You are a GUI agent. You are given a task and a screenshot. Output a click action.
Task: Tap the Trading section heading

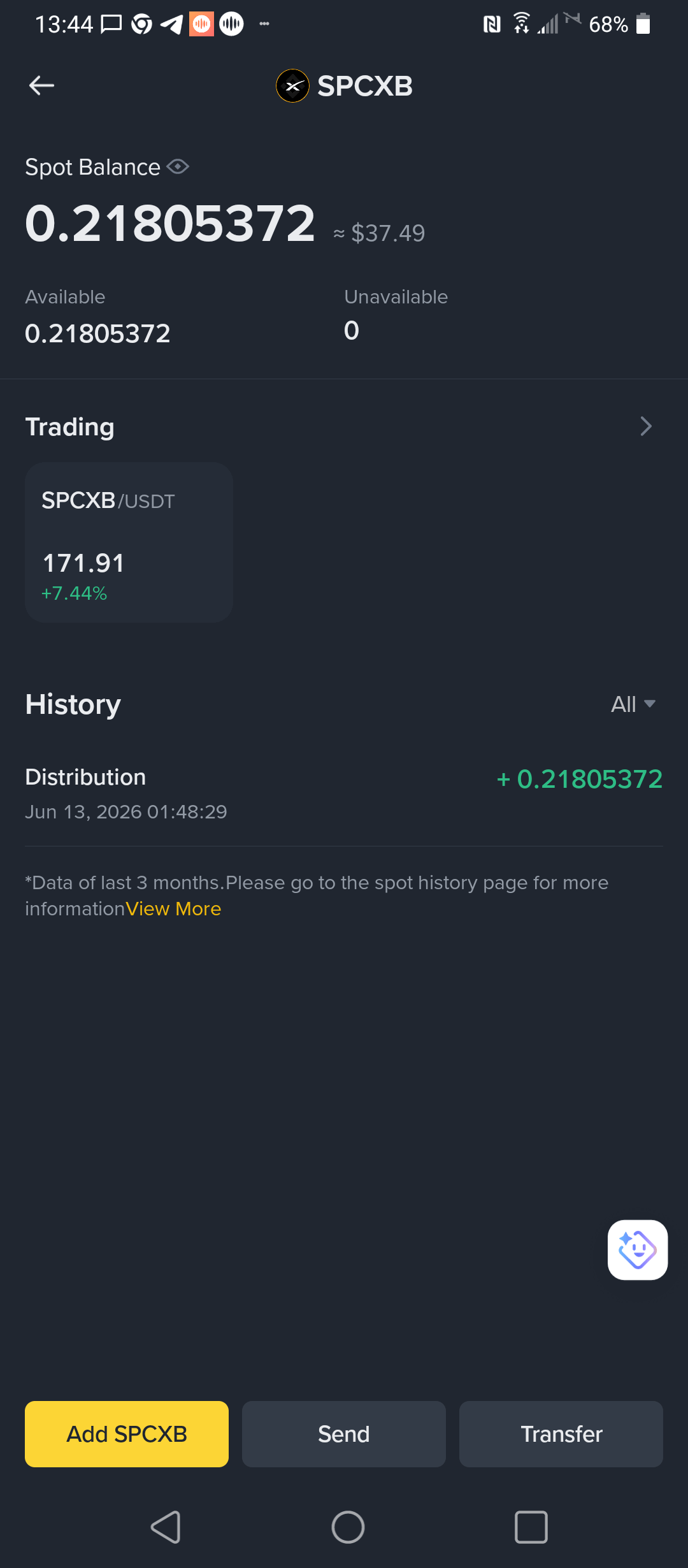coord(69,427)
